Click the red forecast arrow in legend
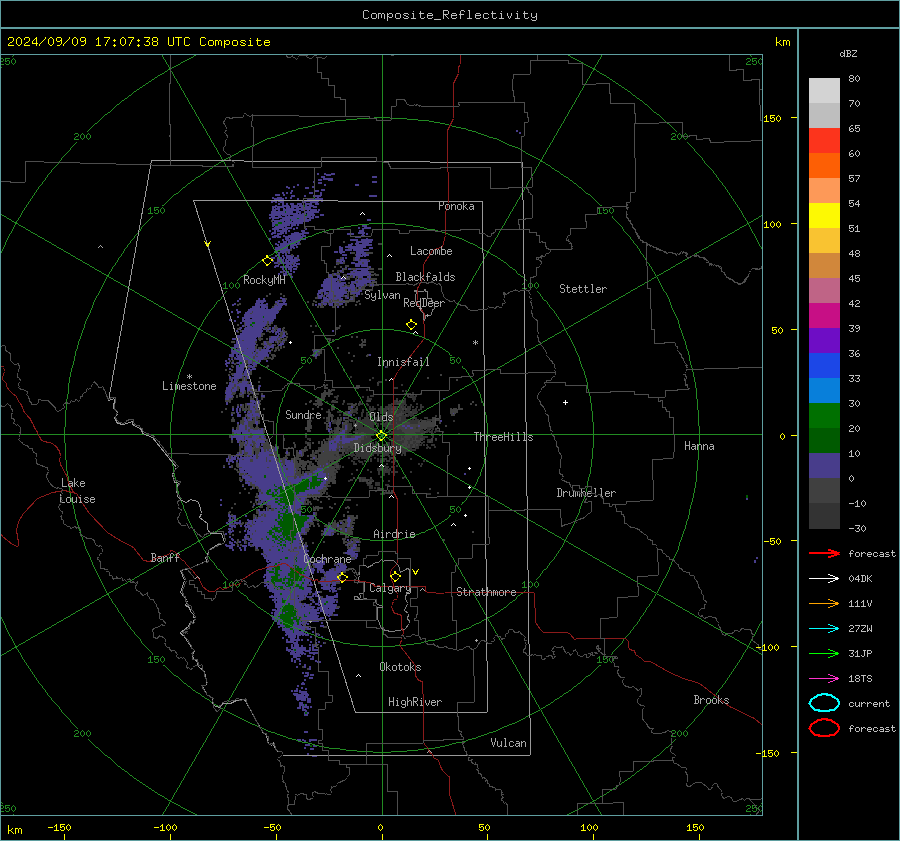 coord(824,553)
